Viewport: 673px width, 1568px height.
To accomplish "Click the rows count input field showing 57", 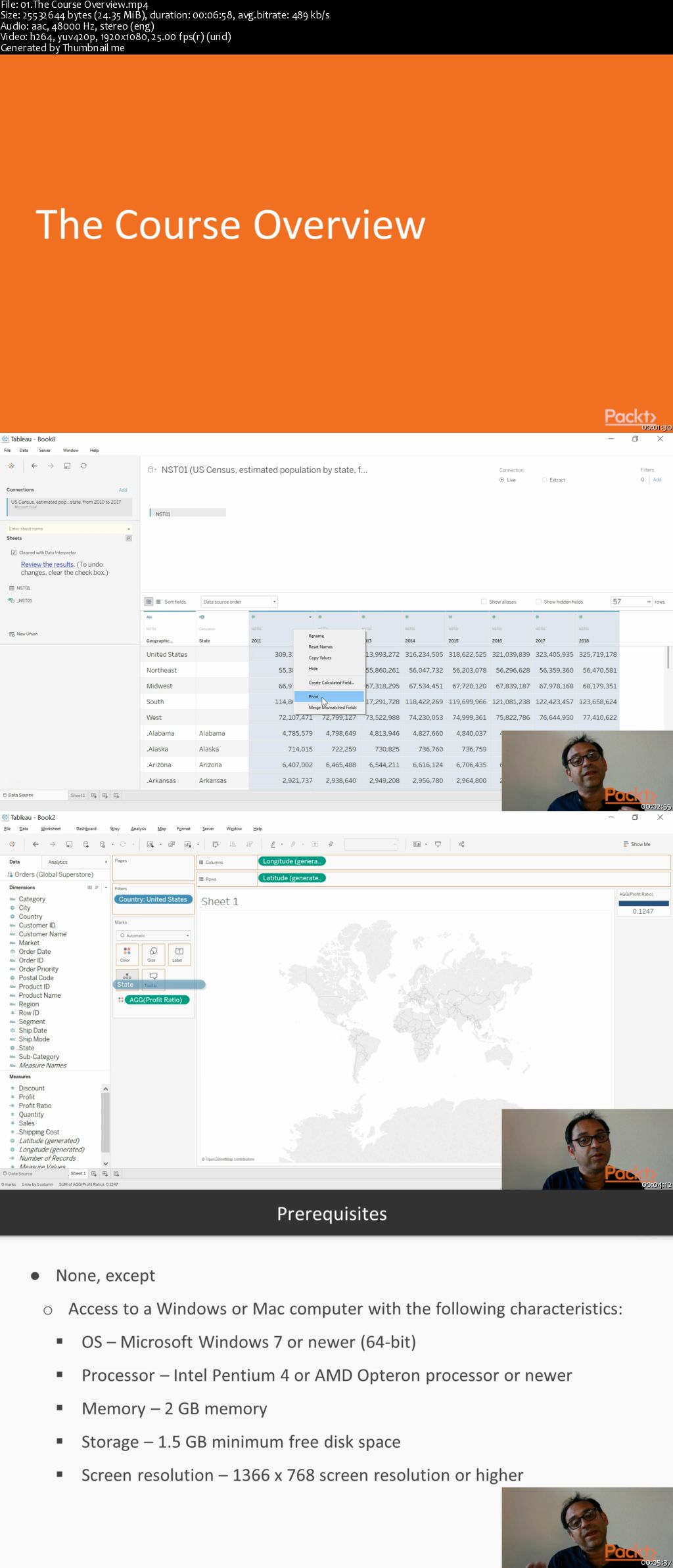I will [x=628, y=602].
